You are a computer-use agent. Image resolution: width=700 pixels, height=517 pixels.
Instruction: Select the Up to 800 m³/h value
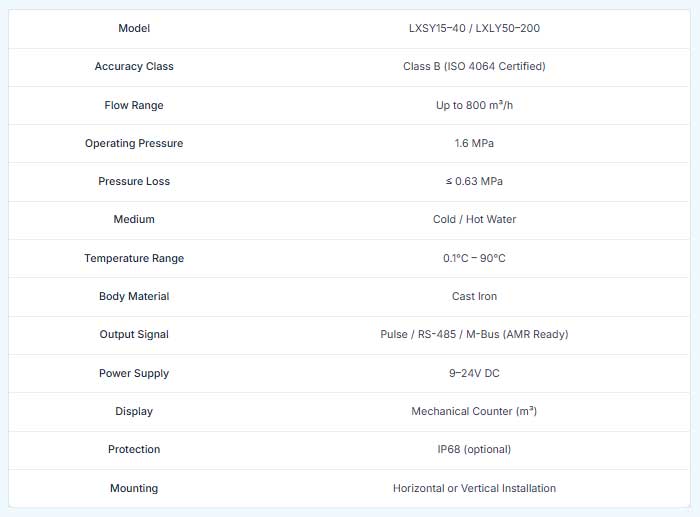coord(474,105)
